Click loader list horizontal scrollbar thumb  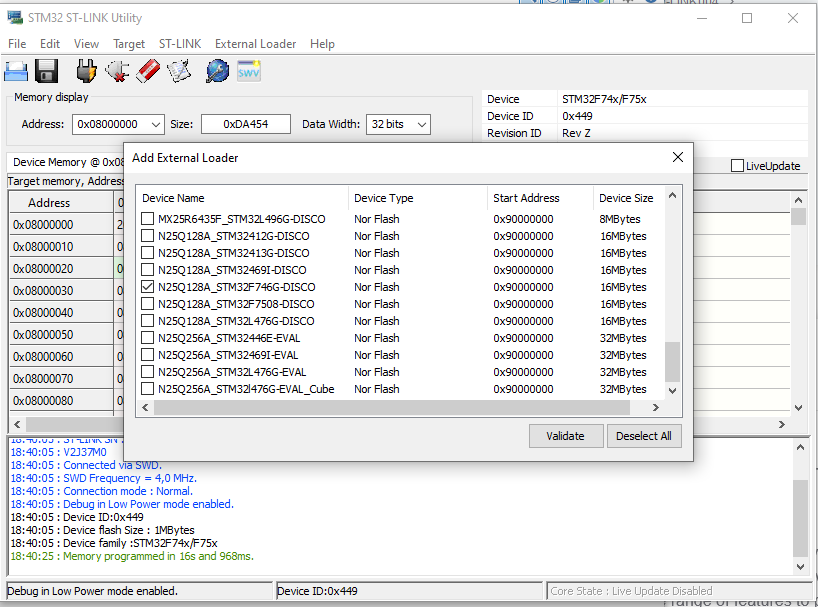(392, 408)
